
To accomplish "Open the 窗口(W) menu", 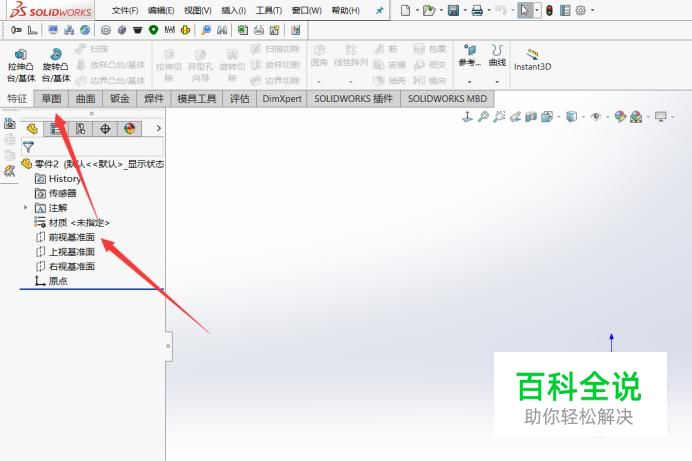I will [x=307, y=11].
